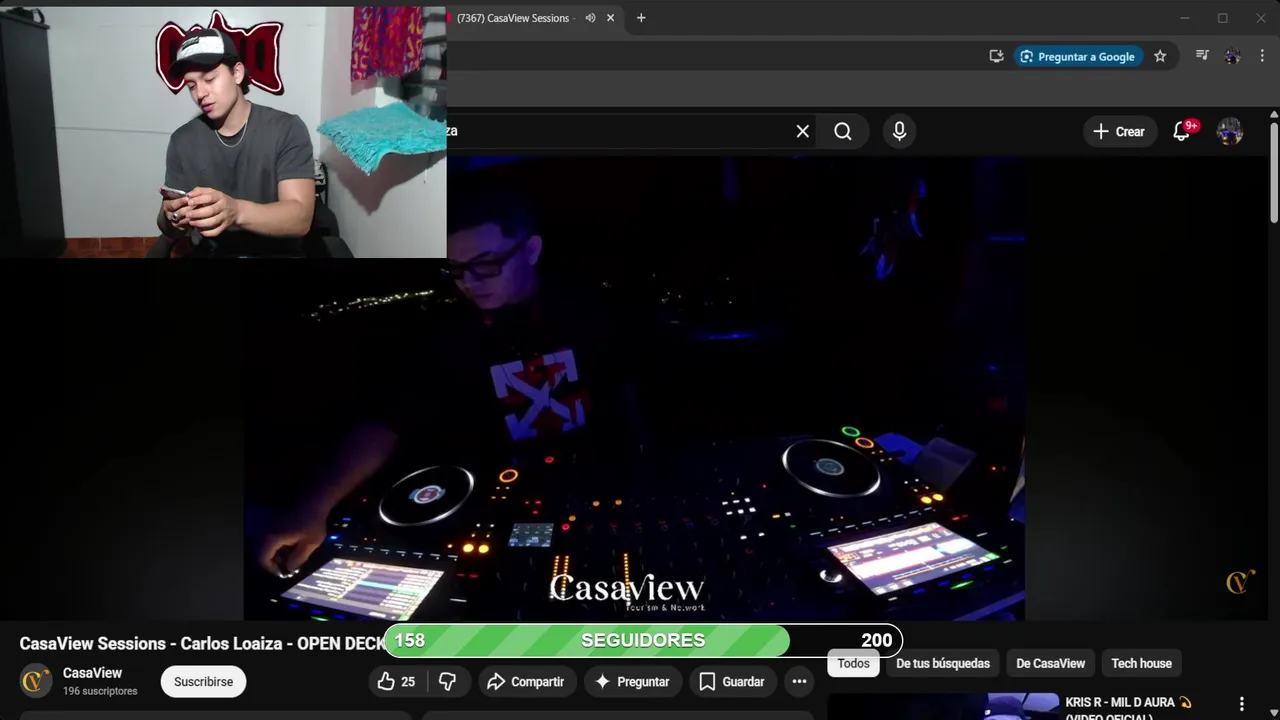Open a new browser tab

click(641, 18)
